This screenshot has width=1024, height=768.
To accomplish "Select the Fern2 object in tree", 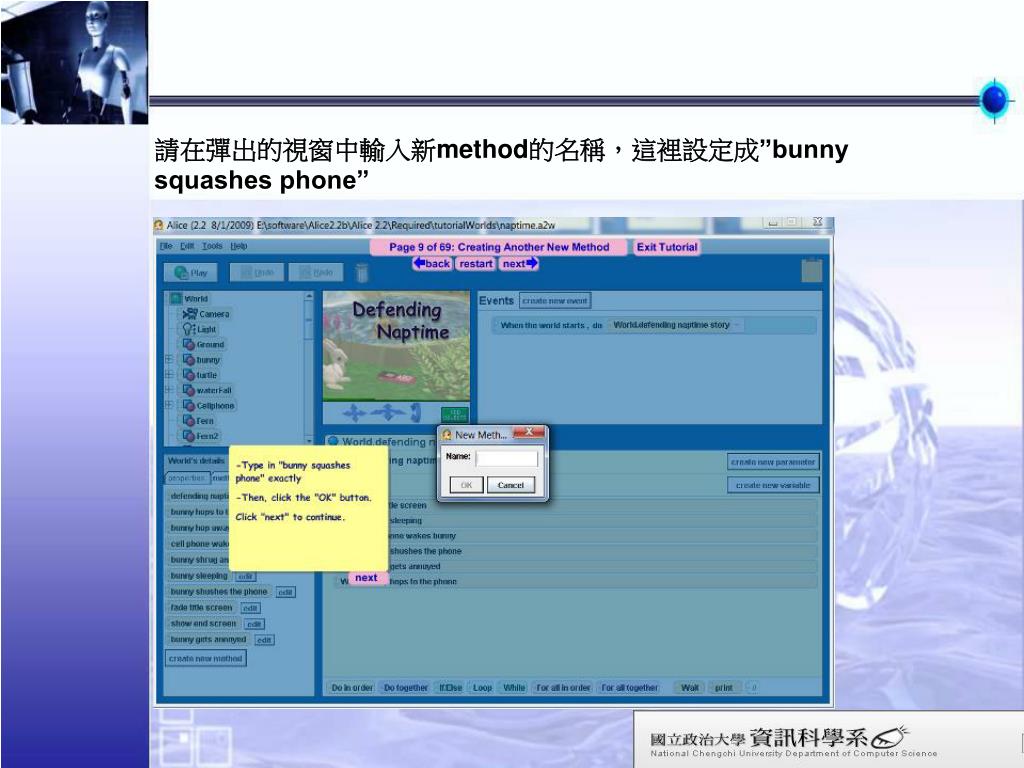I will click(201, 436).
